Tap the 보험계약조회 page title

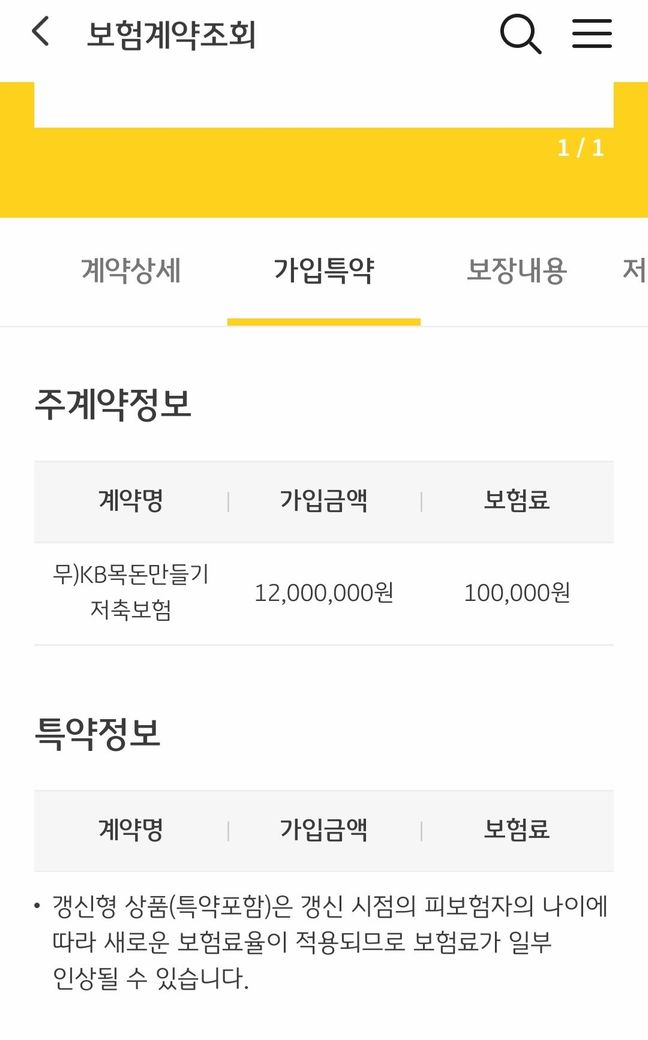(x=172, y=35)
